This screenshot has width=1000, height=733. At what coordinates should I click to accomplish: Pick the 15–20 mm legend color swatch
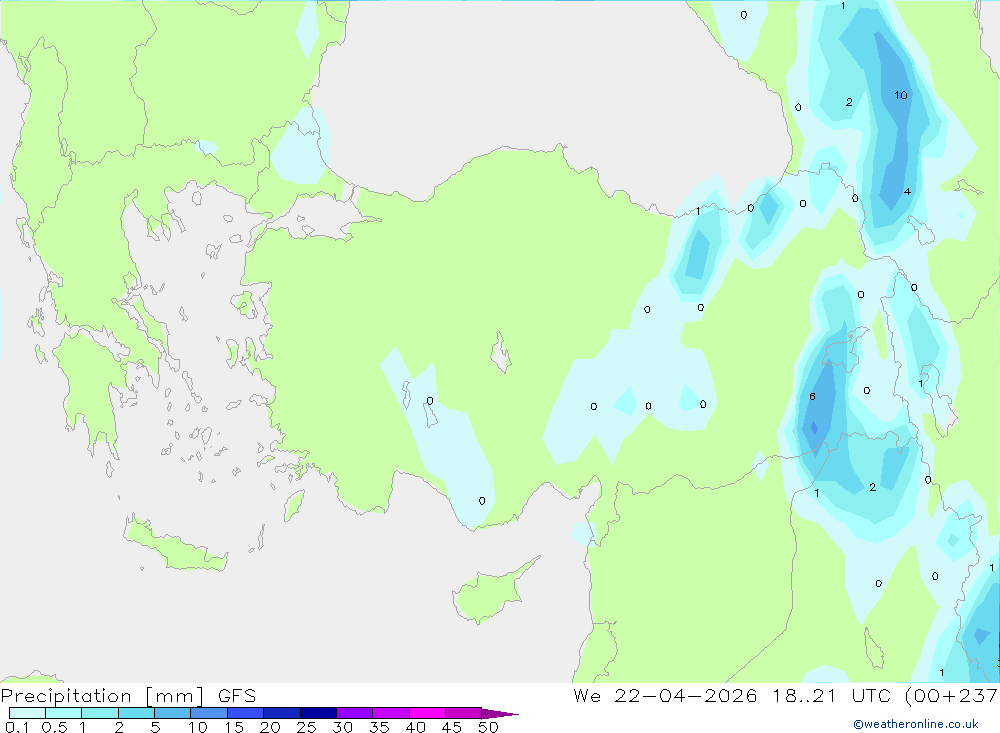tap(245, 713)
